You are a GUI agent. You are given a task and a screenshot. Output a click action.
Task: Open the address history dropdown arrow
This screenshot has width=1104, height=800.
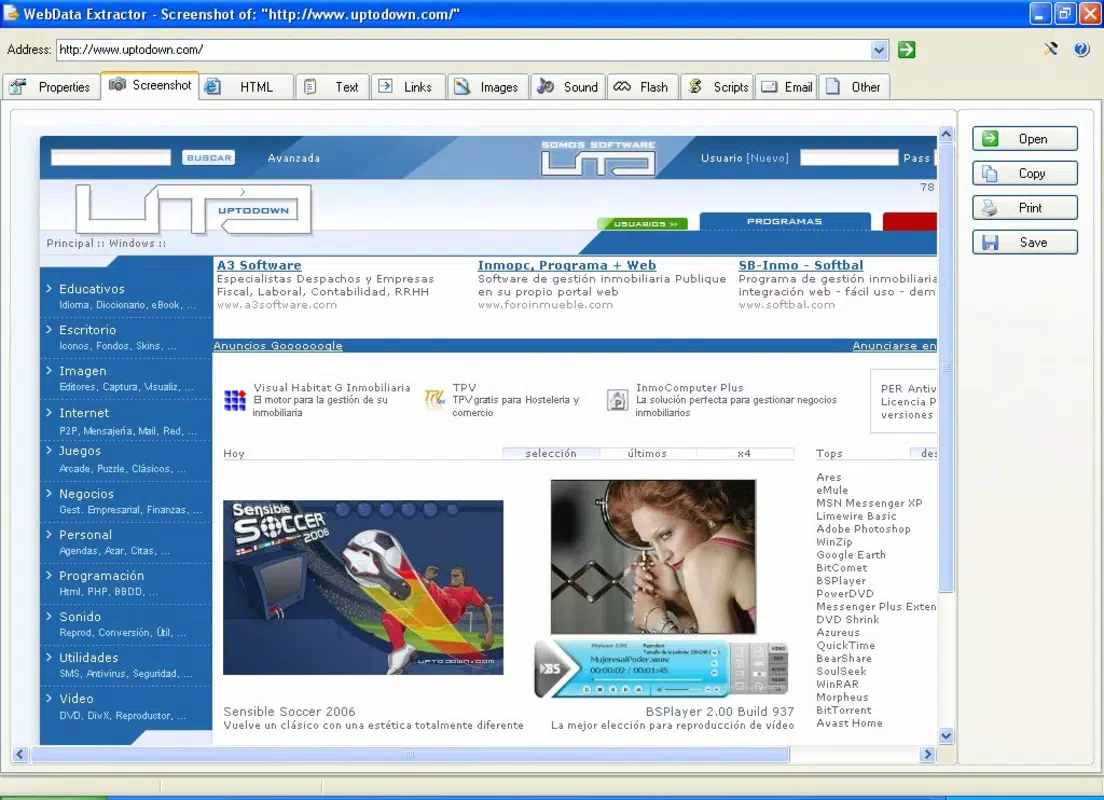(x=879, y=50)
